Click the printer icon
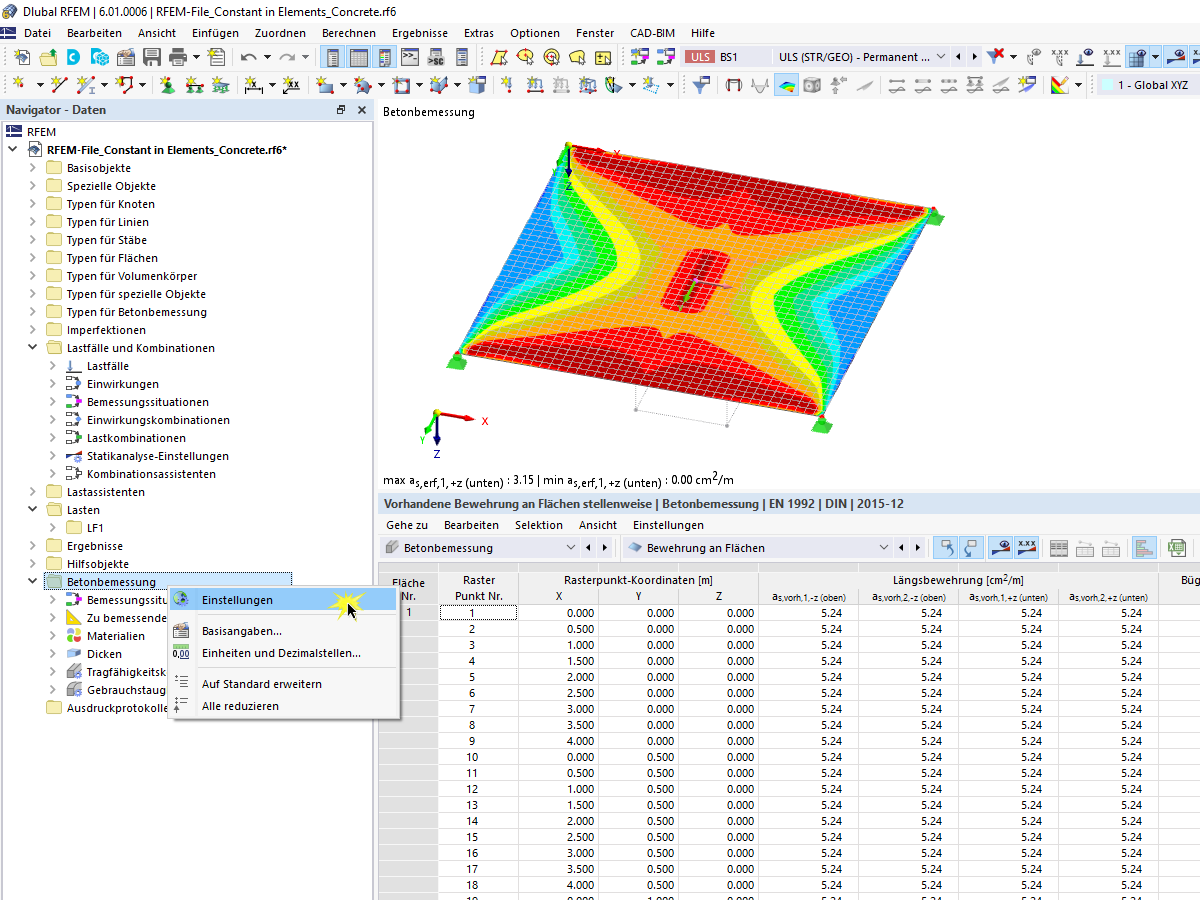 178,57
